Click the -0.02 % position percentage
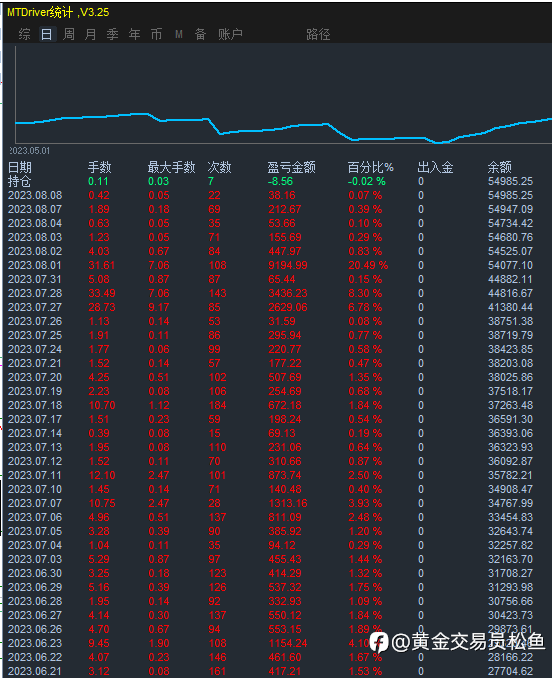 367,181
